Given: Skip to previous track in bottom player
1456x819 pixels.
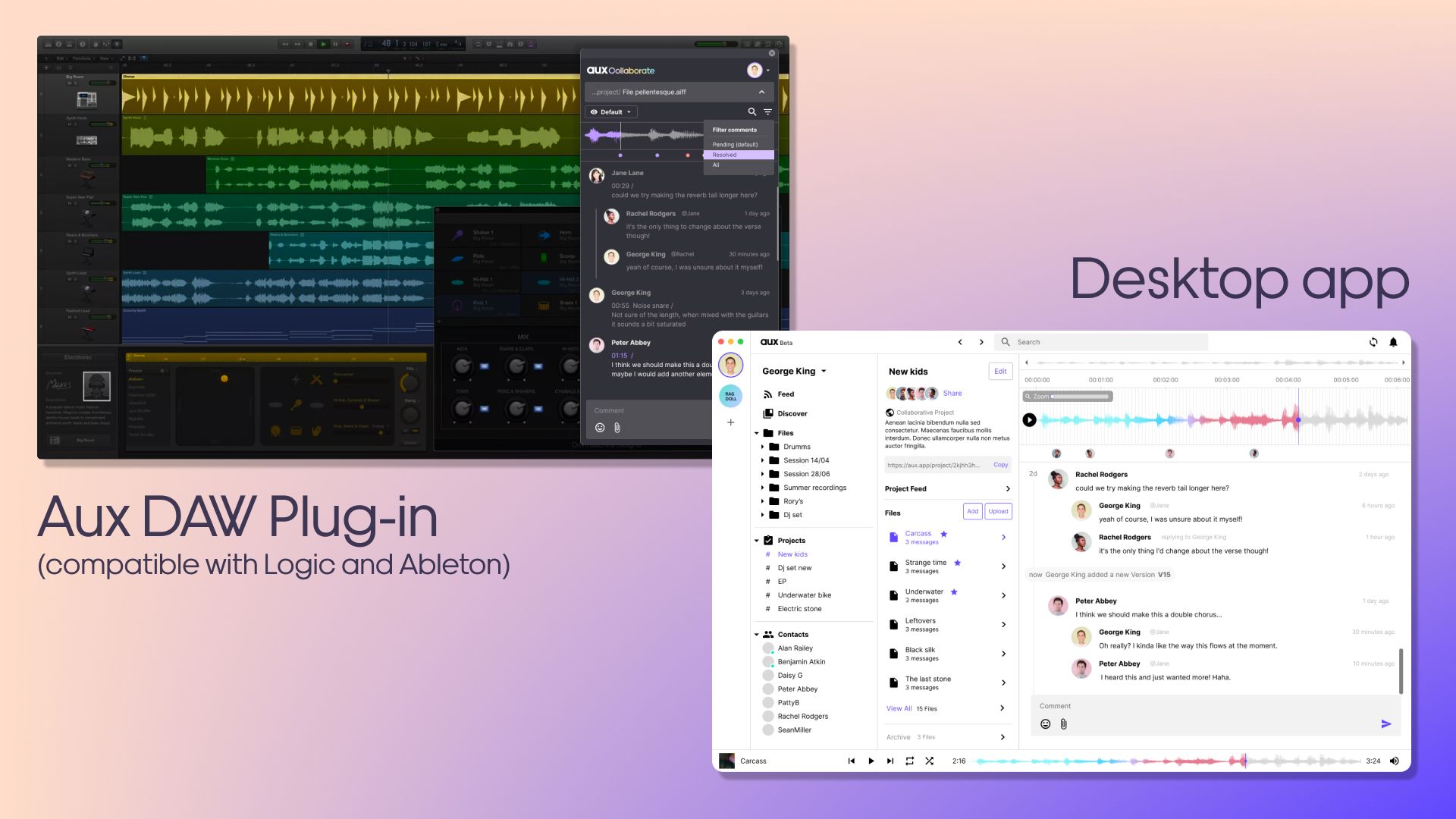Looking at the screenshot, I should 851,761.
